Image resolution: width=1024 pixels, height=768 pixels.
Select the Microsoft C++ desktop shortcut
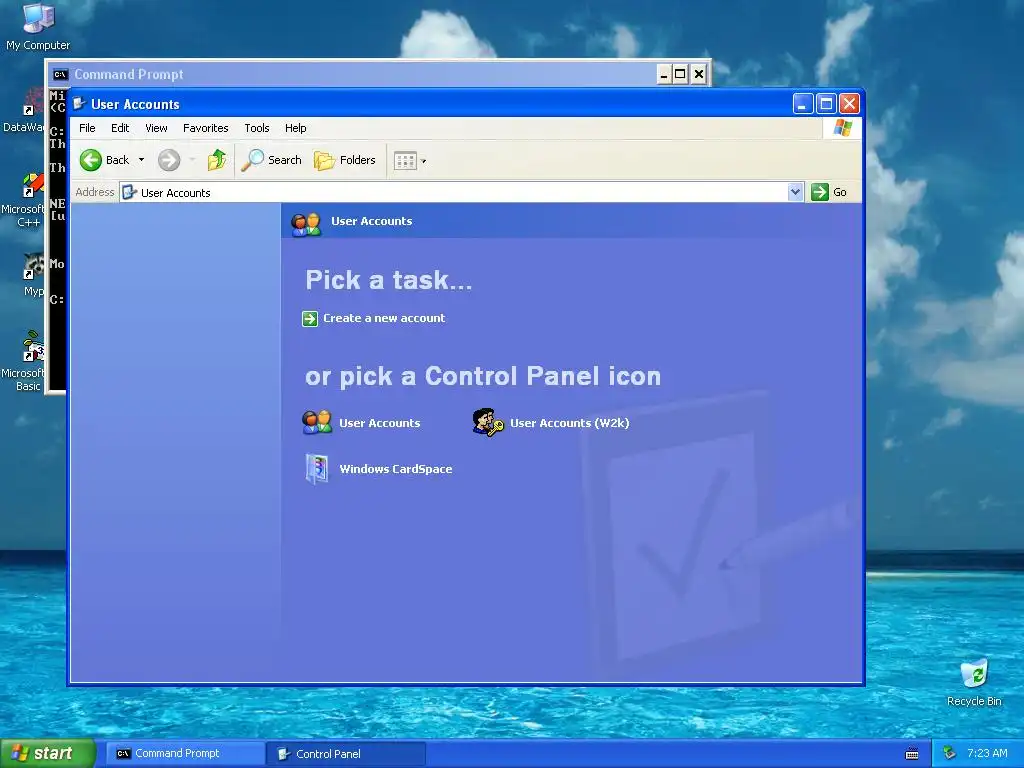[22, 201]
